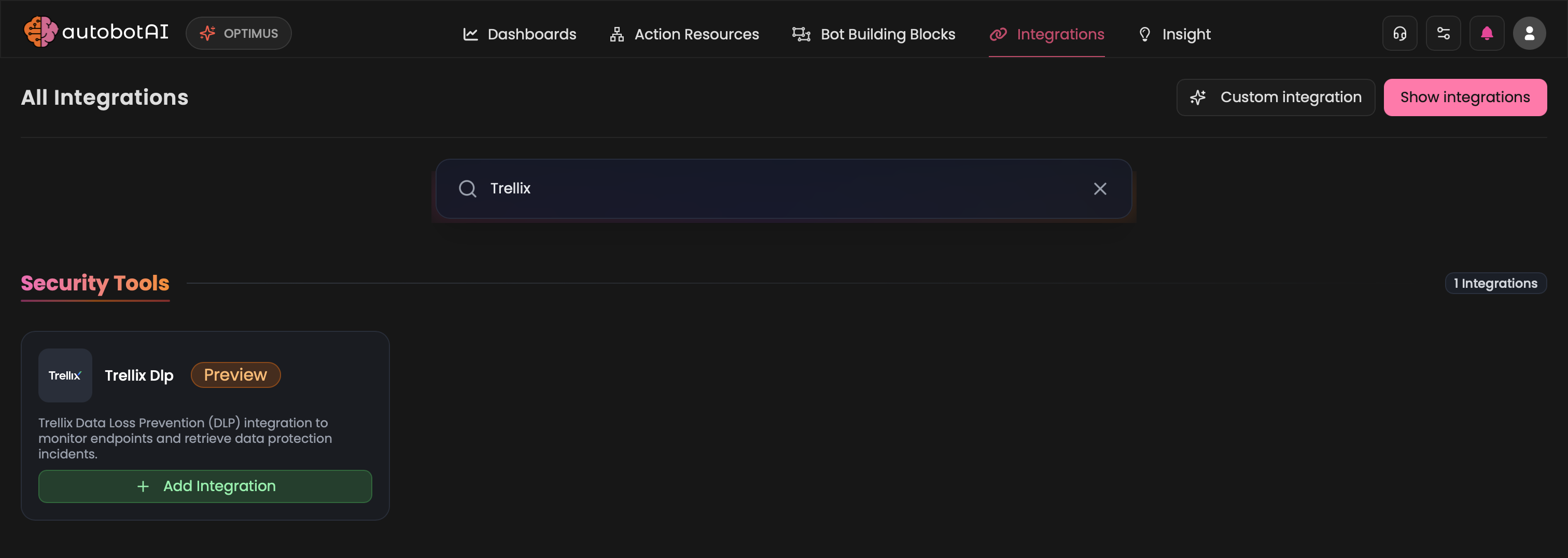This screenshot has width=1568, height=558.
Task: Open the OPTIMUS assistant button
Action: pos(239,34)
